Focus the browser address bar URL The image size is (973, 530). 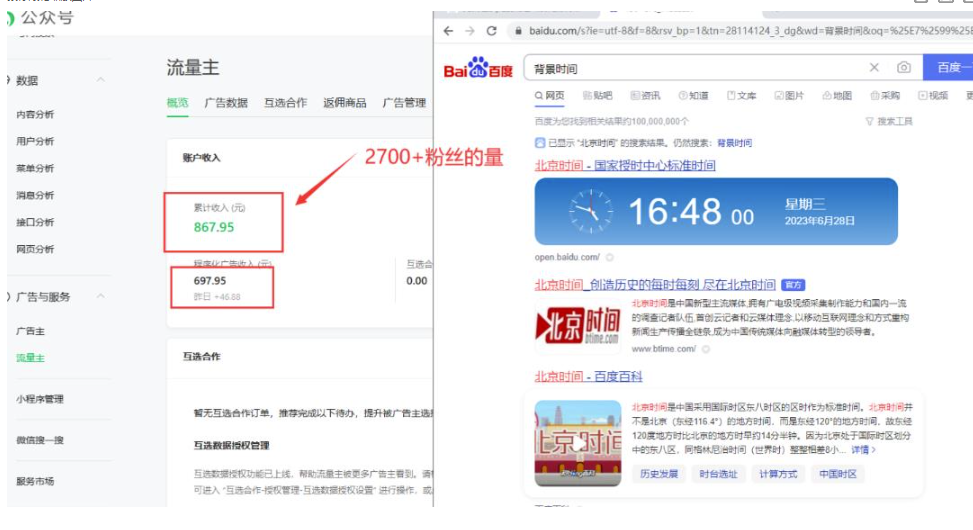pos(750,30)
